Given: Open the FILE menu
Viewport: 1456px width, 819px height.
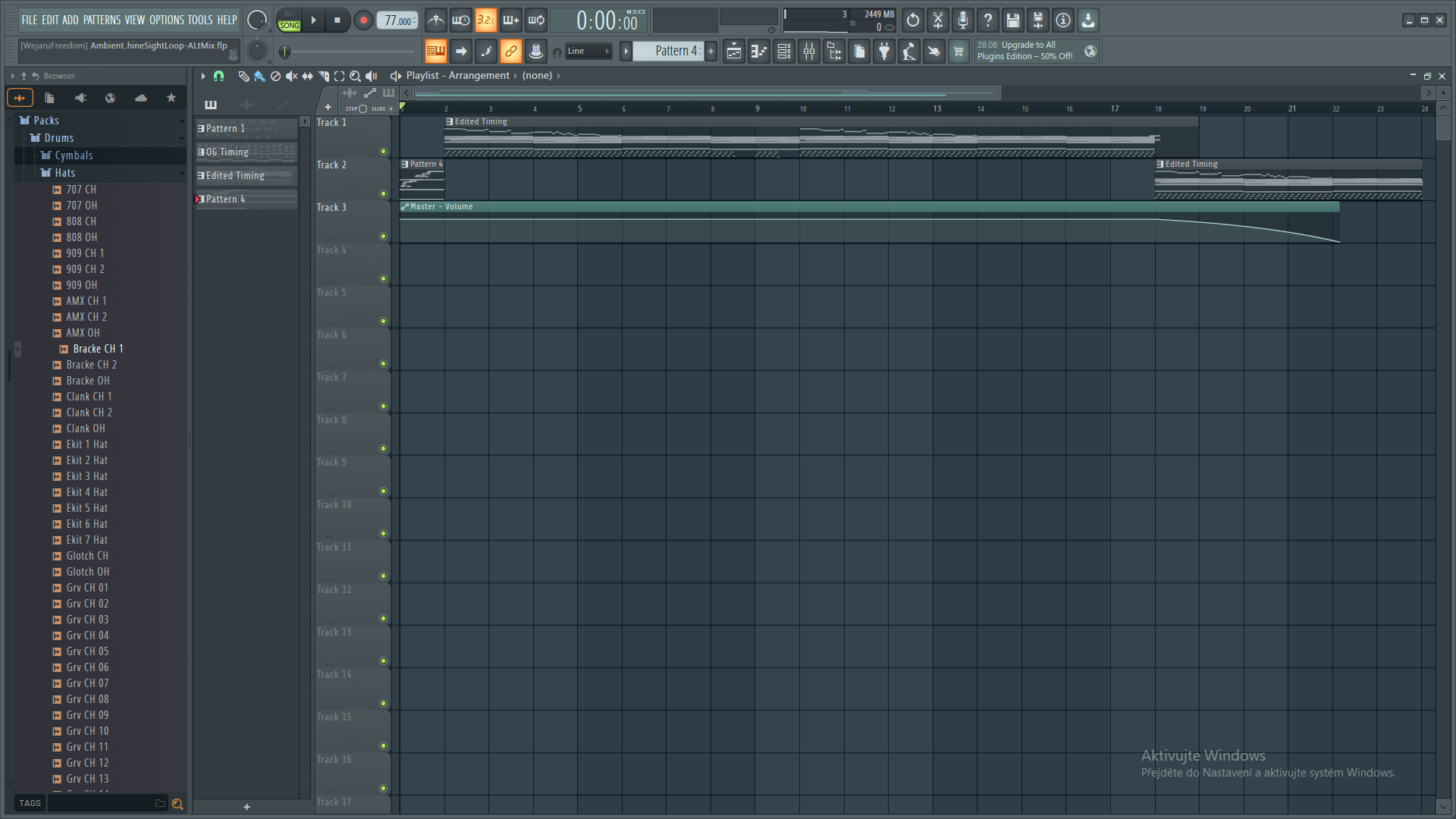Looking at the screenshot, I should click(30, 20).
